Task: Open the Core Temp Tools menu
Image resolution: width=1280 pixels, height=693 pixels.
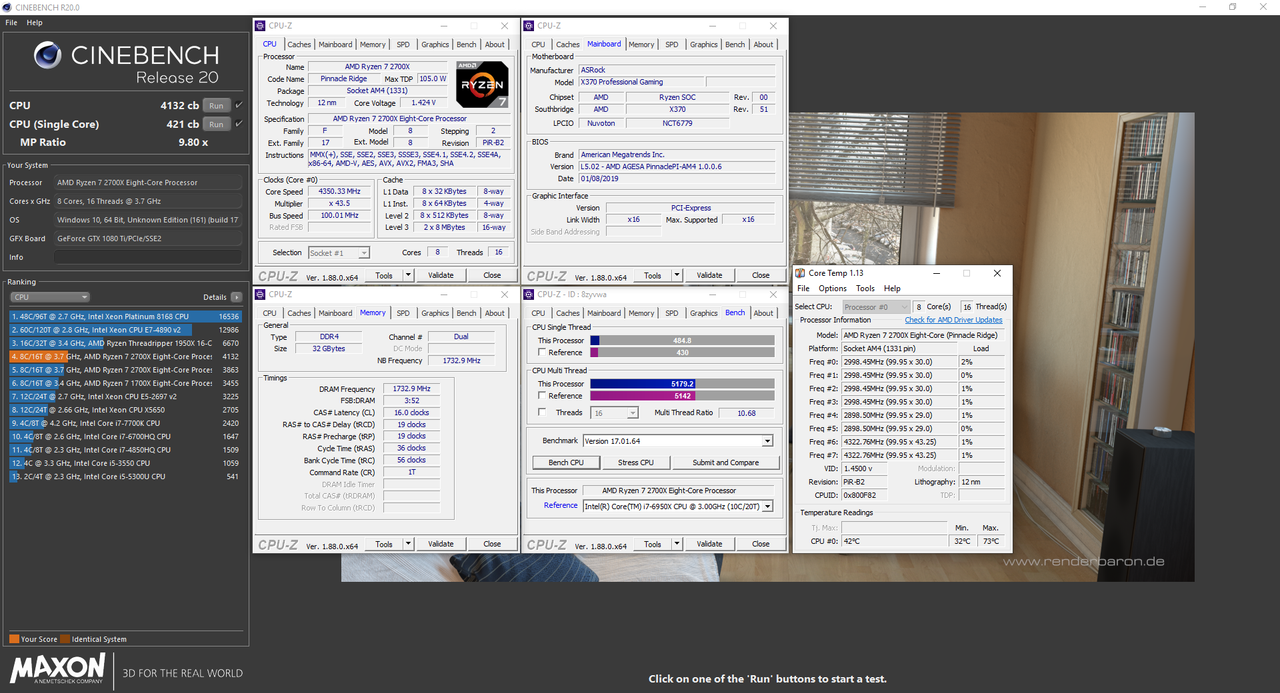Action: pos(865,288)
